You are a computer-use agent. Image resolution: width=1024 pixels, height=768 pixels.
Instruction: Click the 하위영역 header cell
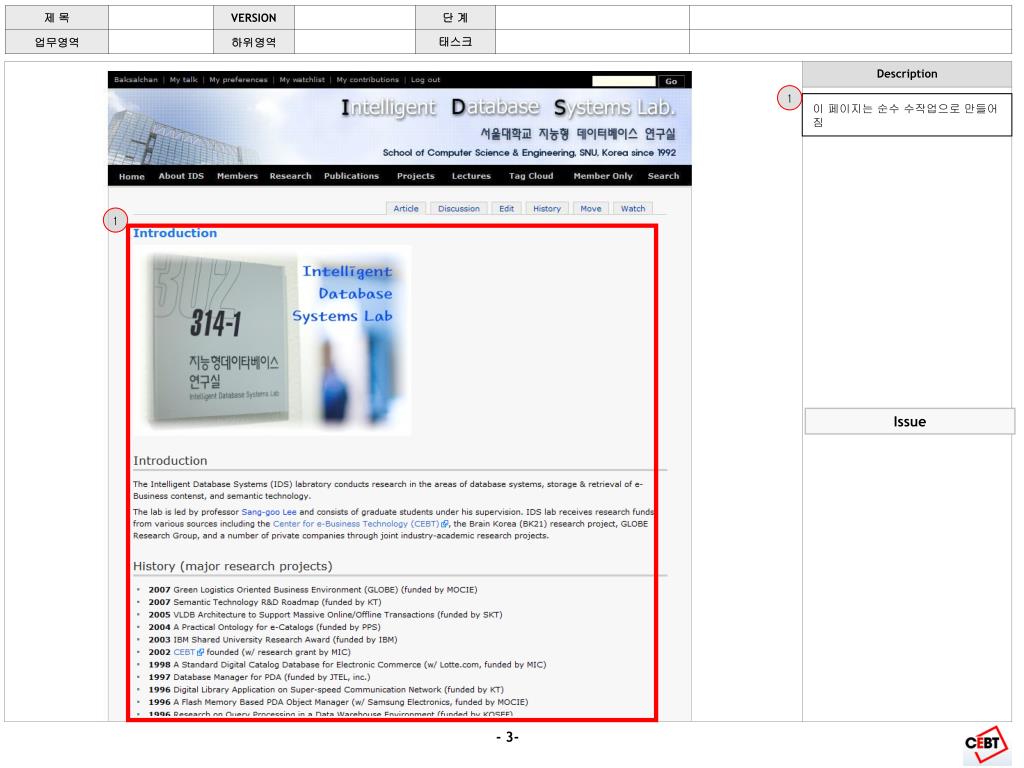point(253,42)
